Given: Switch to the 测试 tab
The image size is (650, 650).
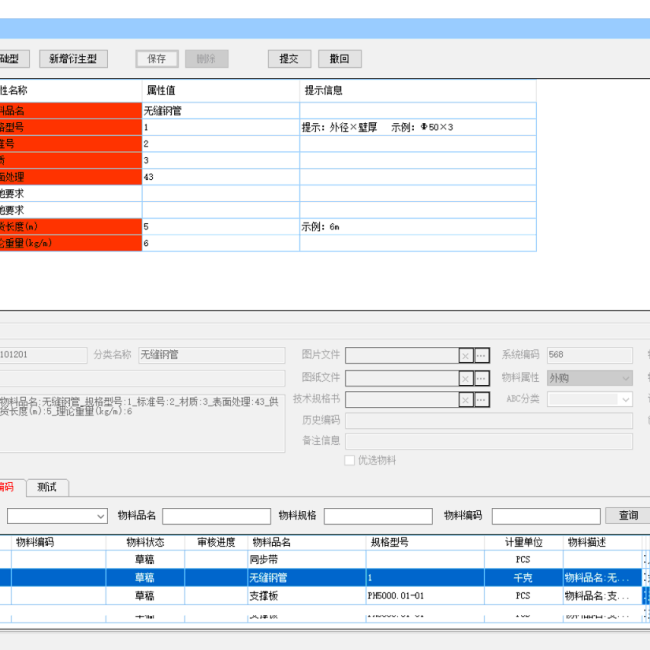Looking at the screenshot, I should click(x=47, y=488).
